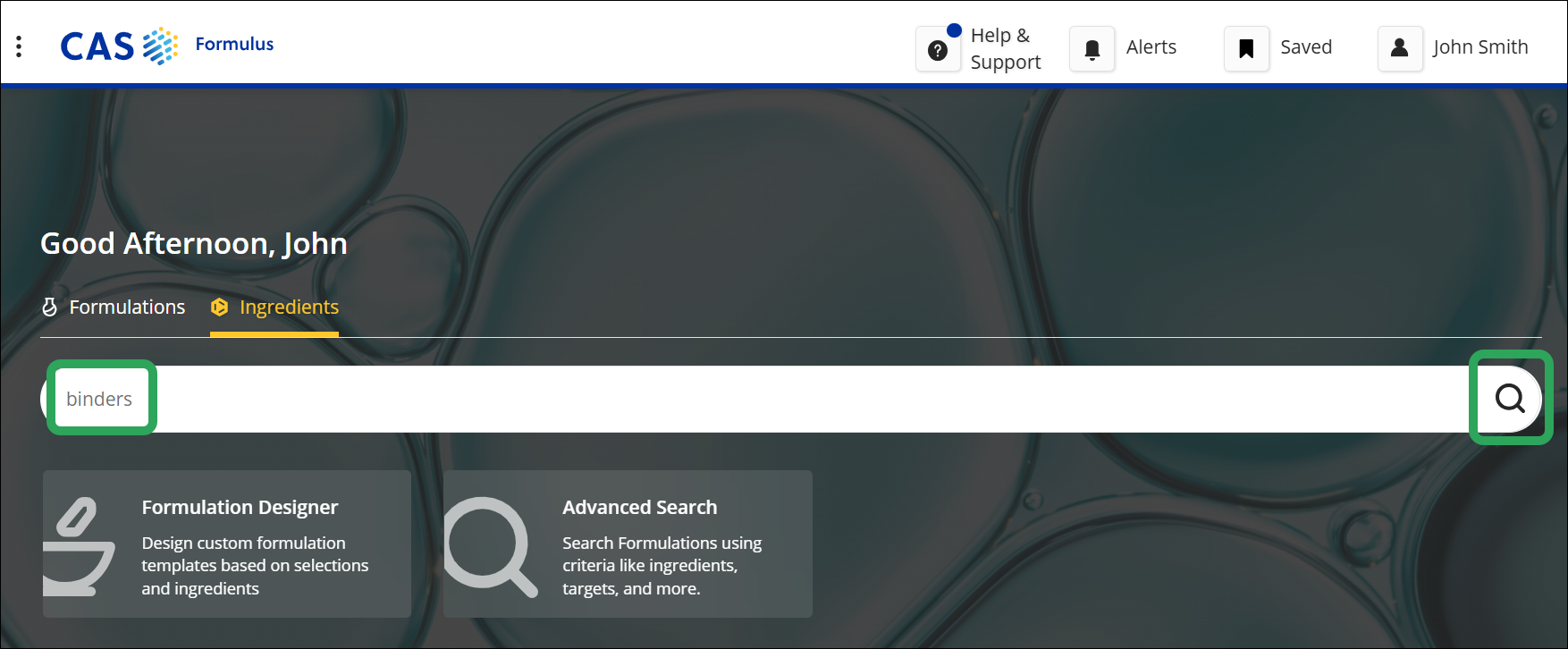
Task: Click the Good Afternoon, John greeting
Action: [x=194, y=243]
